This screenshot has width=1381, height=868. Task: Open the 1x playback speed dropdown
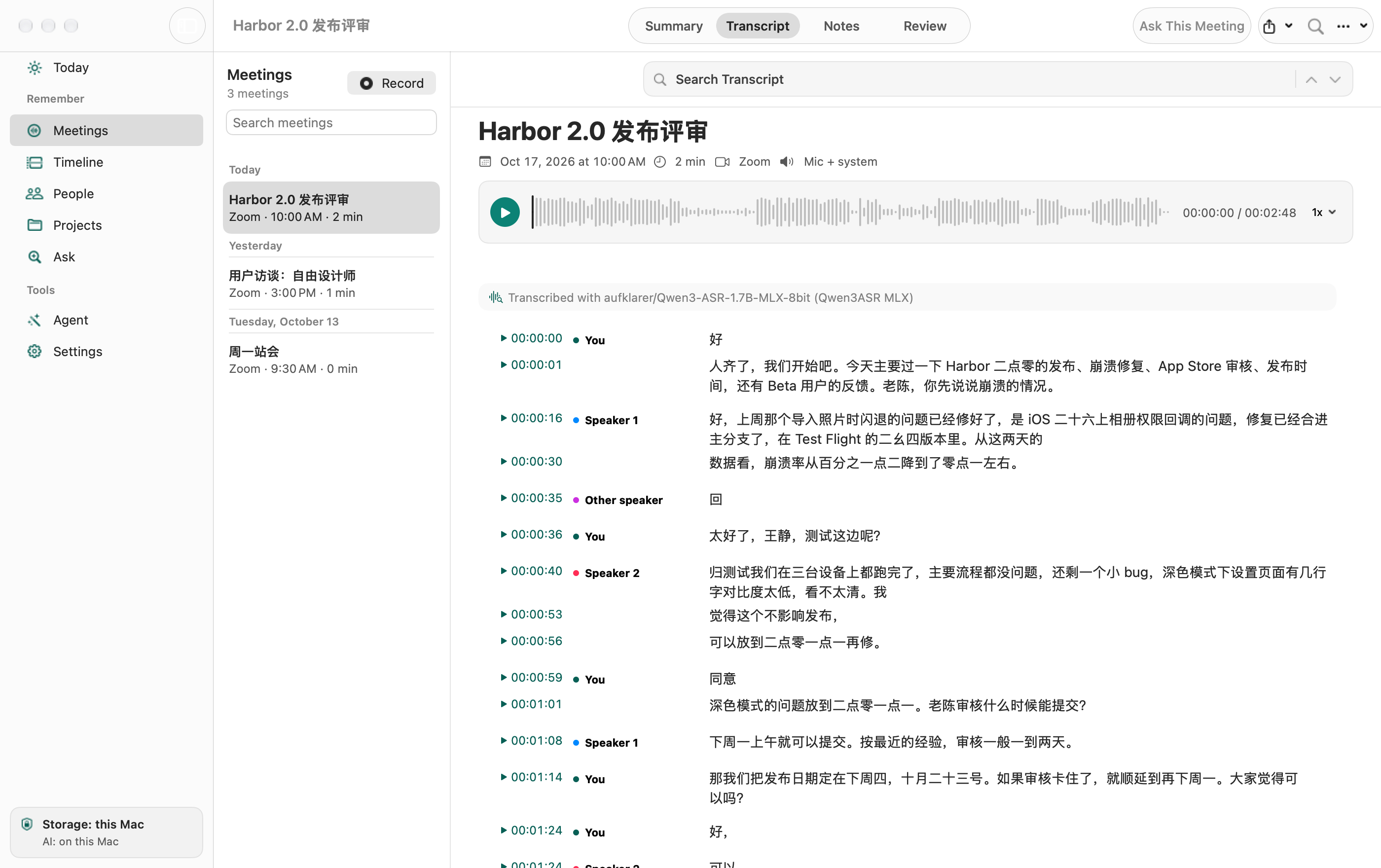point(1324,212)
